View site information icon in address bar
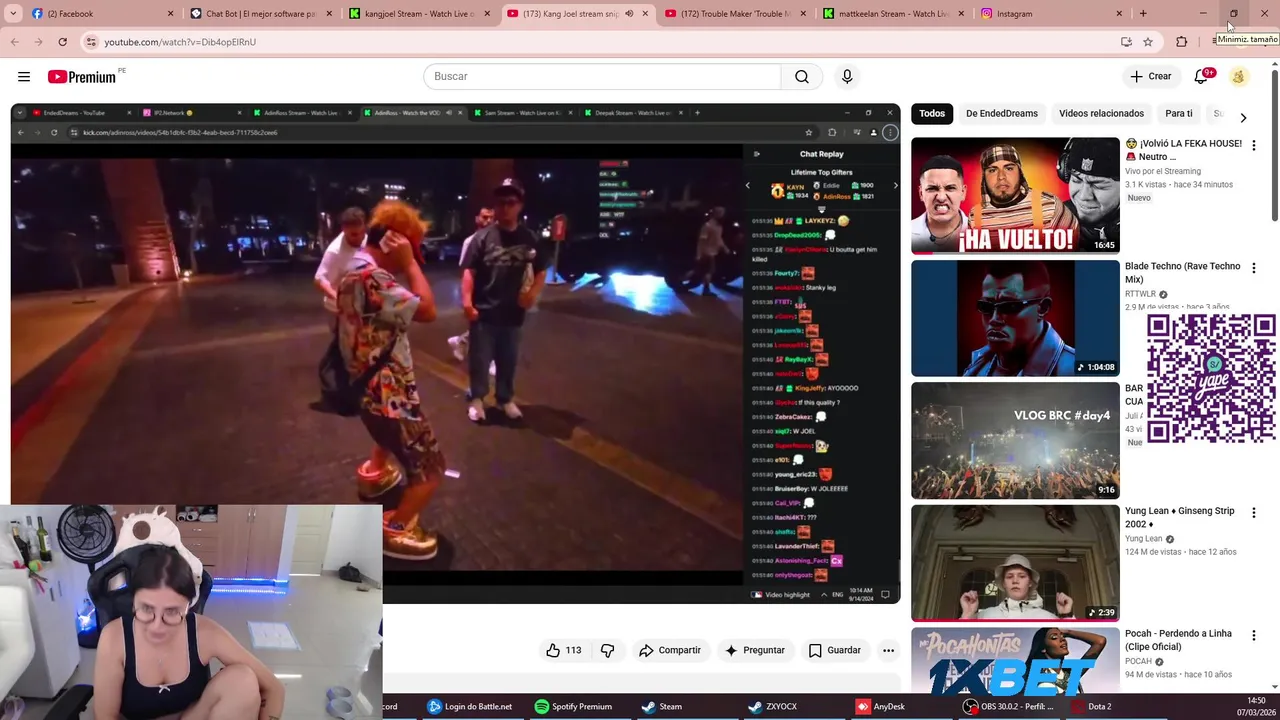The height and width of the screenshot is (720, 1280). (x=91, y=42)
